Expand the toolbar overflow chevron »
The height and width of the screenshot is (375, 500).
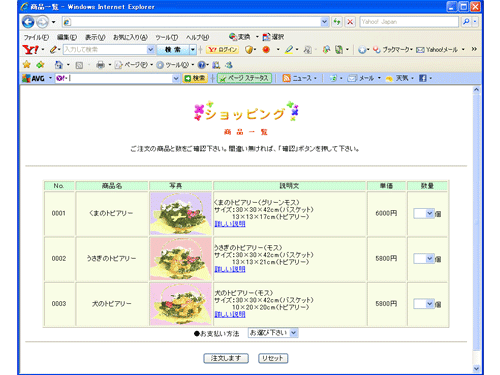474,49
